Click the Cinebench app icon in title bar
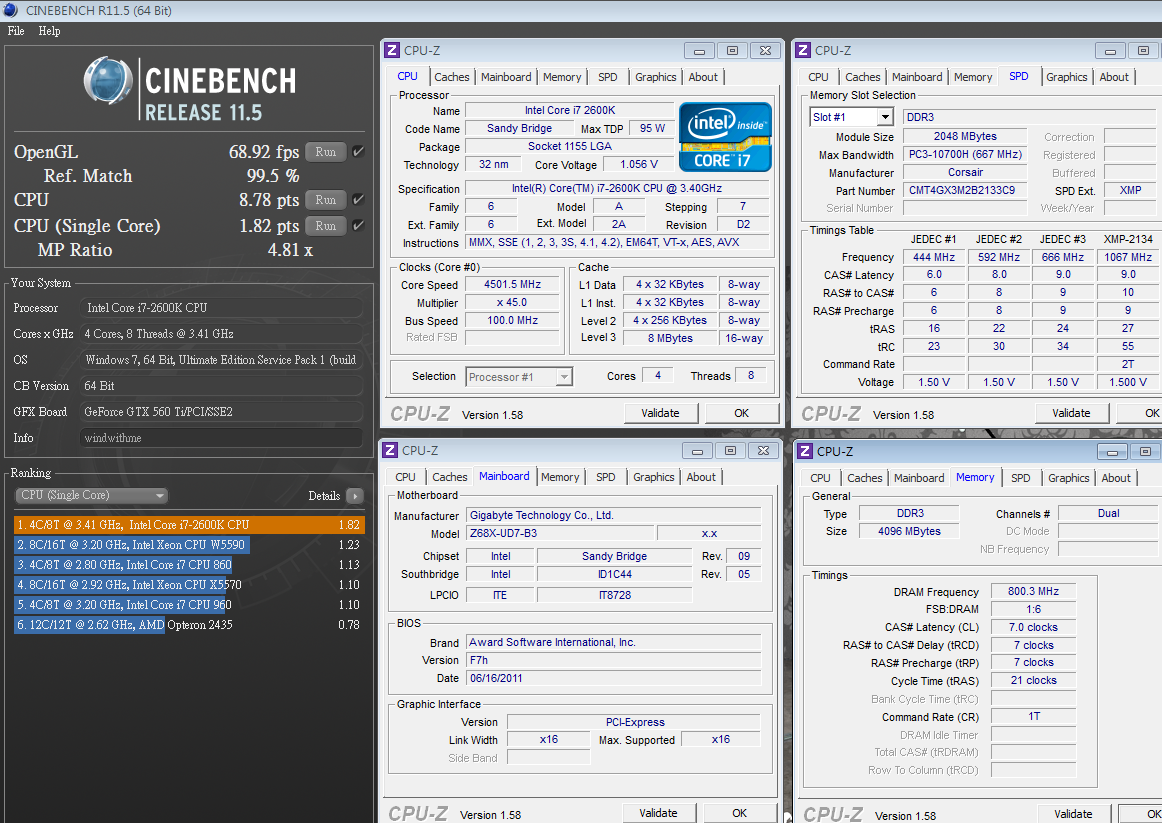The image size is (1162, 823). 10,10
